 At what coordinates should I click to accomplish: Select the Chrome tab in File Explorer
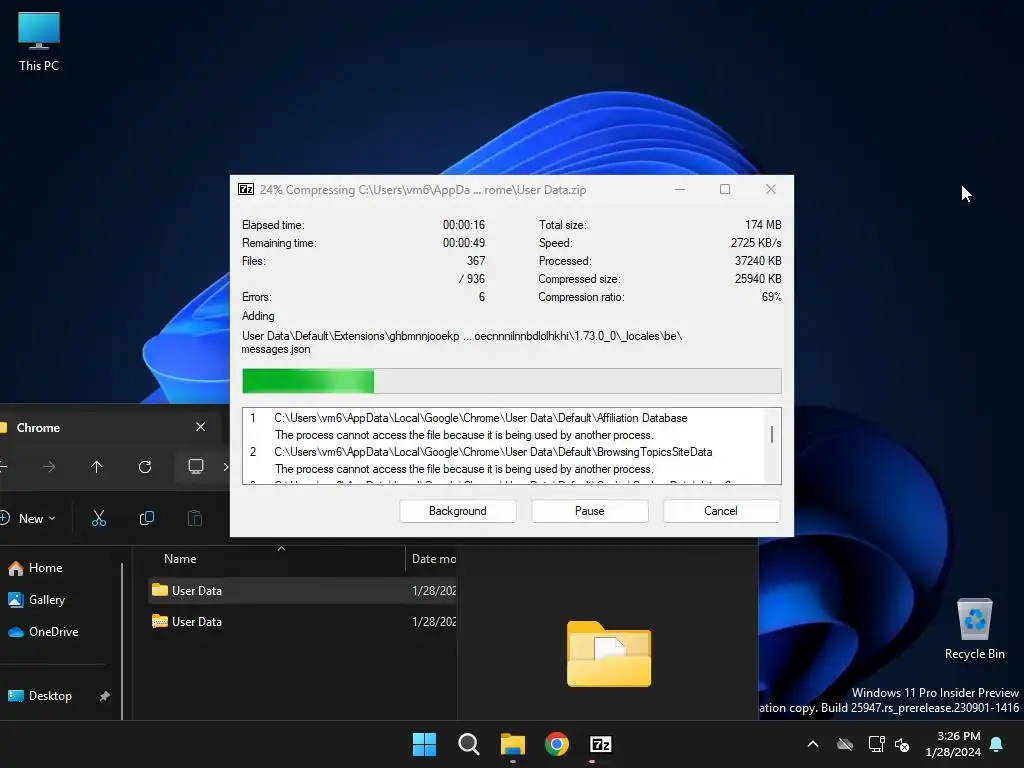(x=104, y=428)
